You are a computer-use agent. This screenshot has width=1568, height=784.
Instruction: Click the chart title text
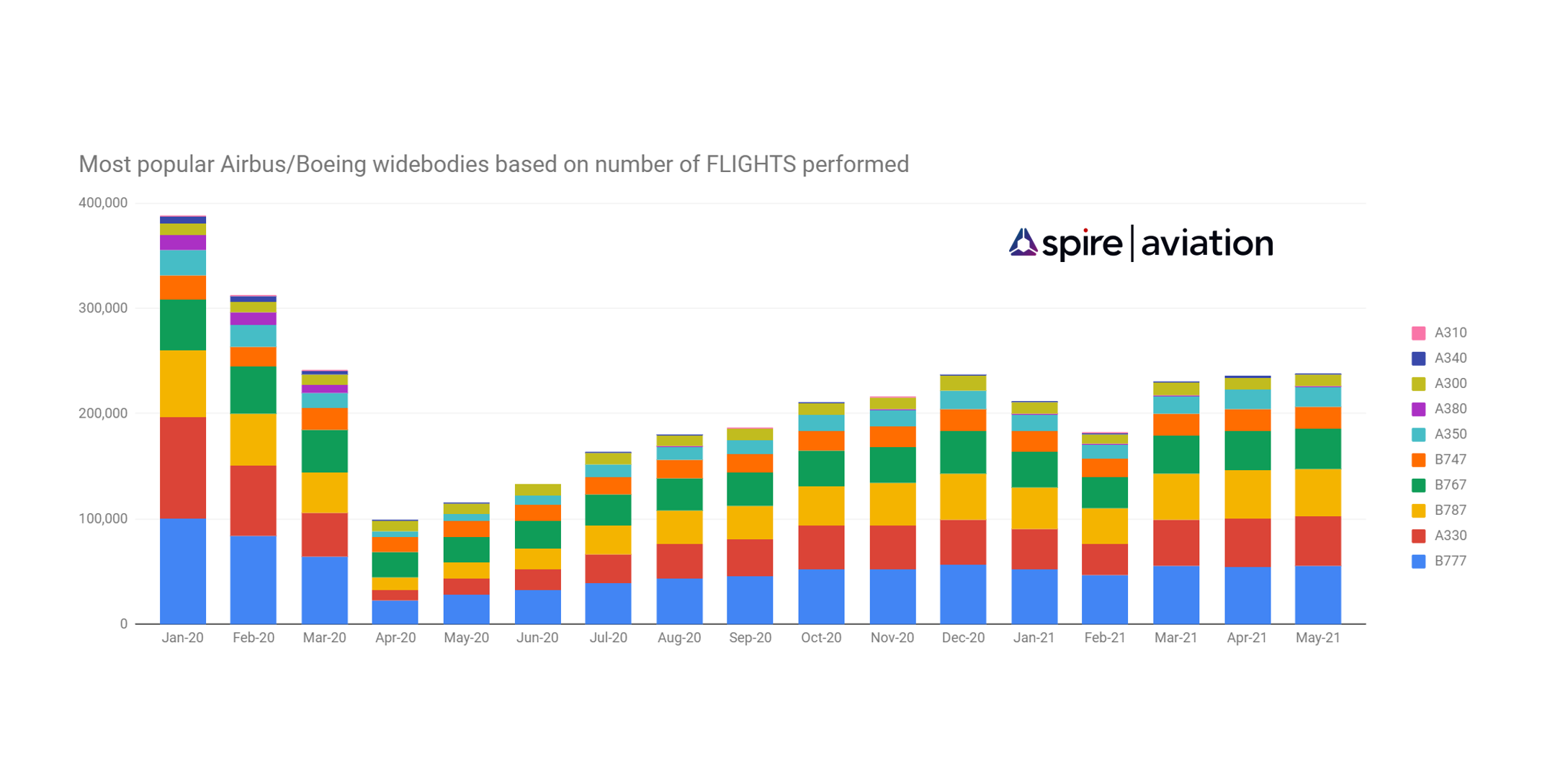click(493, 165)
